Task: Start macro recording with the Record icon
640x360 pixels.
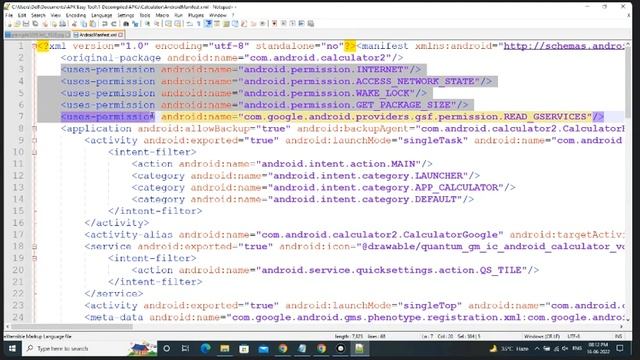Action: tap(274, 24)
